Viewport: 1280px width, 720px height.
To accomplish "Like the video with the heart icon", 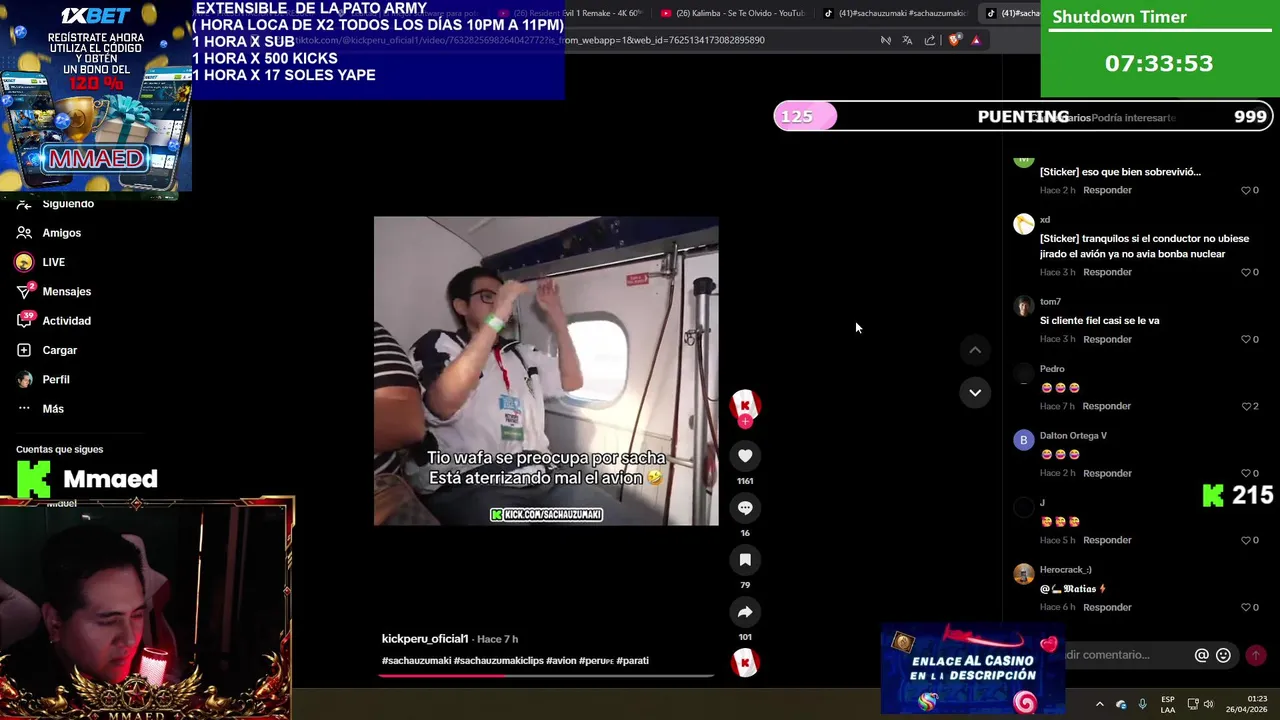I will click(x=745, y=456).
